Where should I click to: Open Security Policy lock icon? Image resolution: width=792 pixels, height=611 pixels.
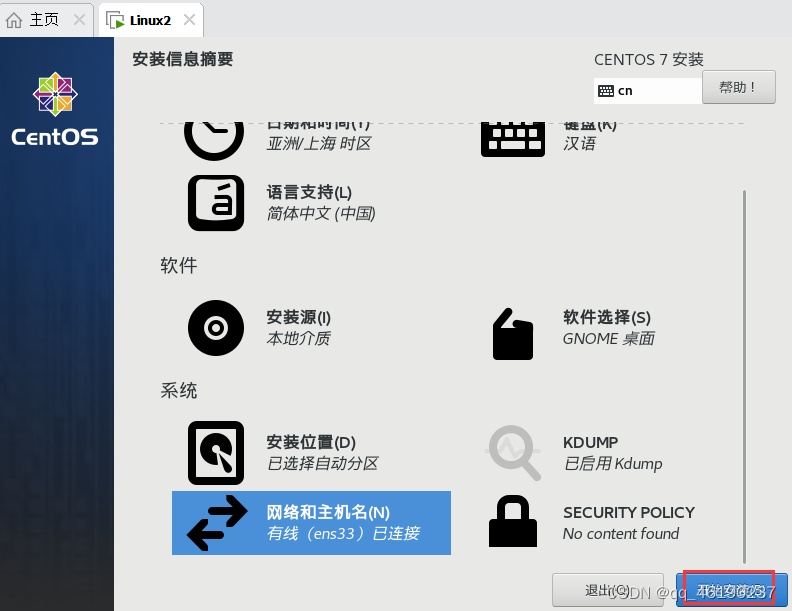pos(513,521)
